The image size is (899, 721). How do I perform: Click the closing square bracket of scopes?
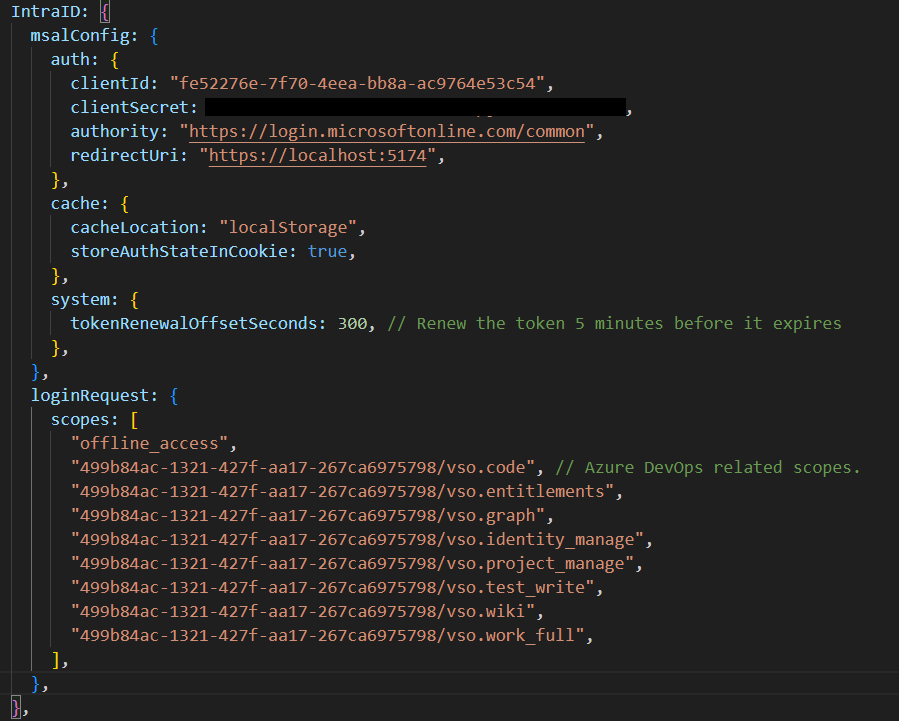coord(56,660)
